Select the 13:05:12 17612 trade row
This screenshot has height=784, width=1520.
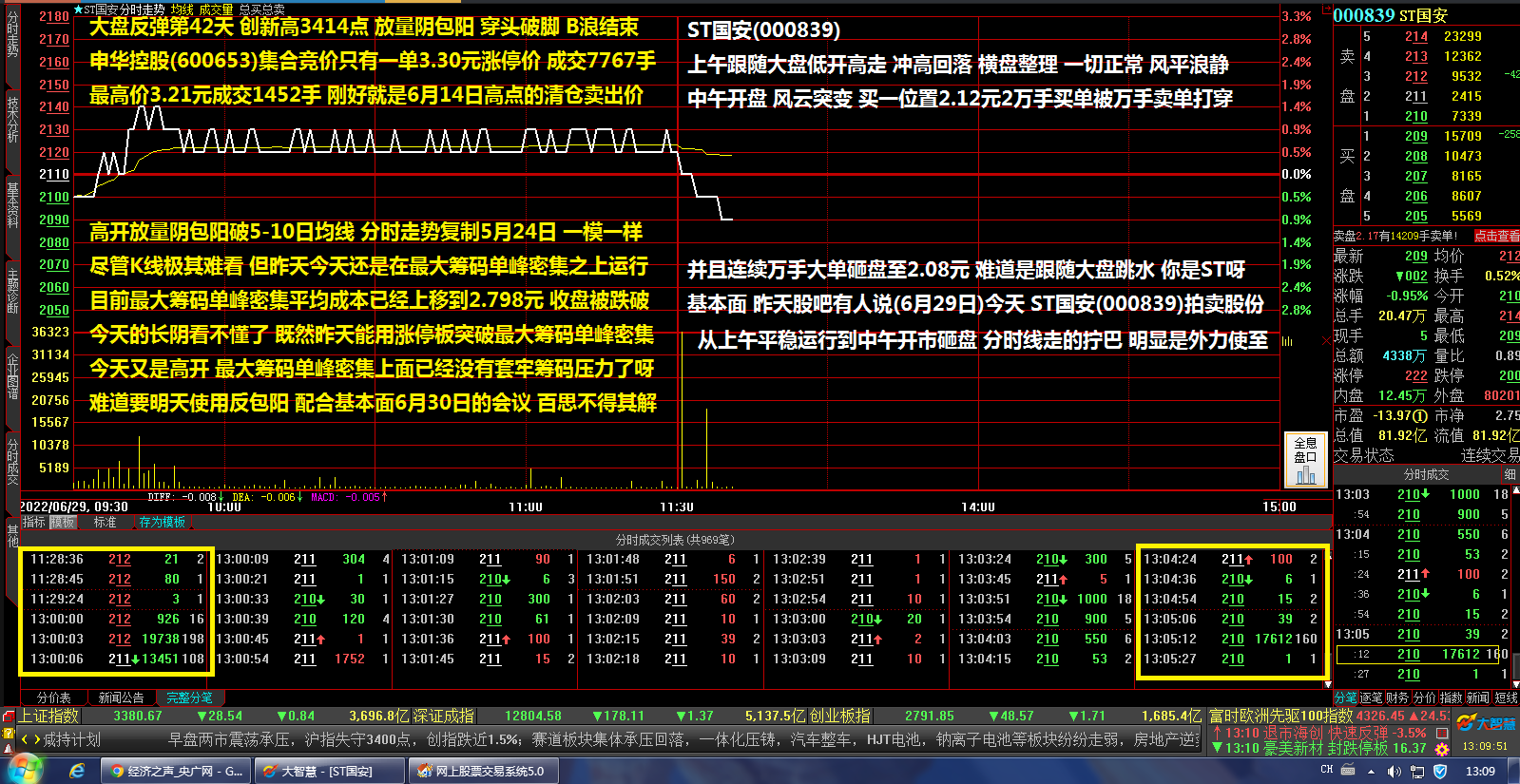1232,639
